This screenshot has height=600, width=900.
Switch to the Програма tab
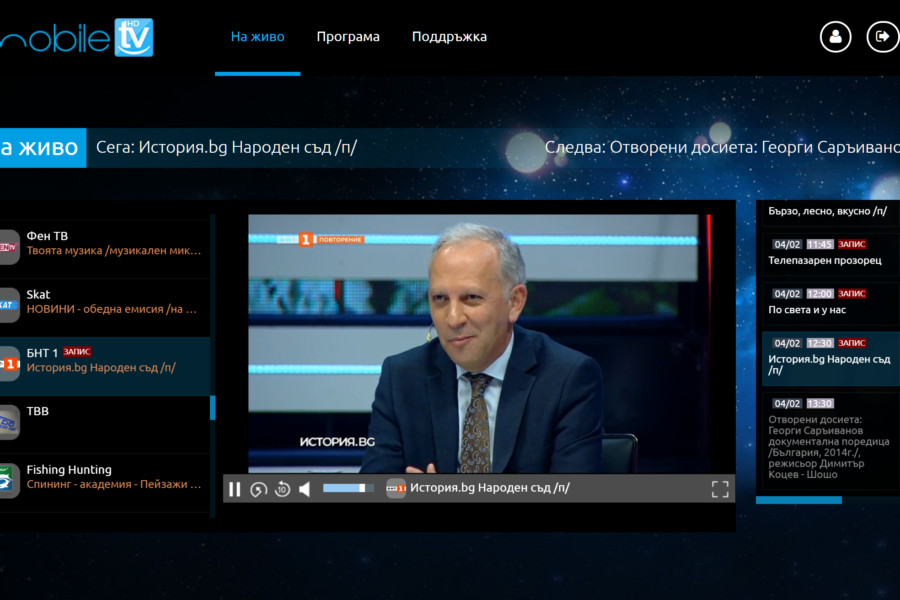[348, 37]
